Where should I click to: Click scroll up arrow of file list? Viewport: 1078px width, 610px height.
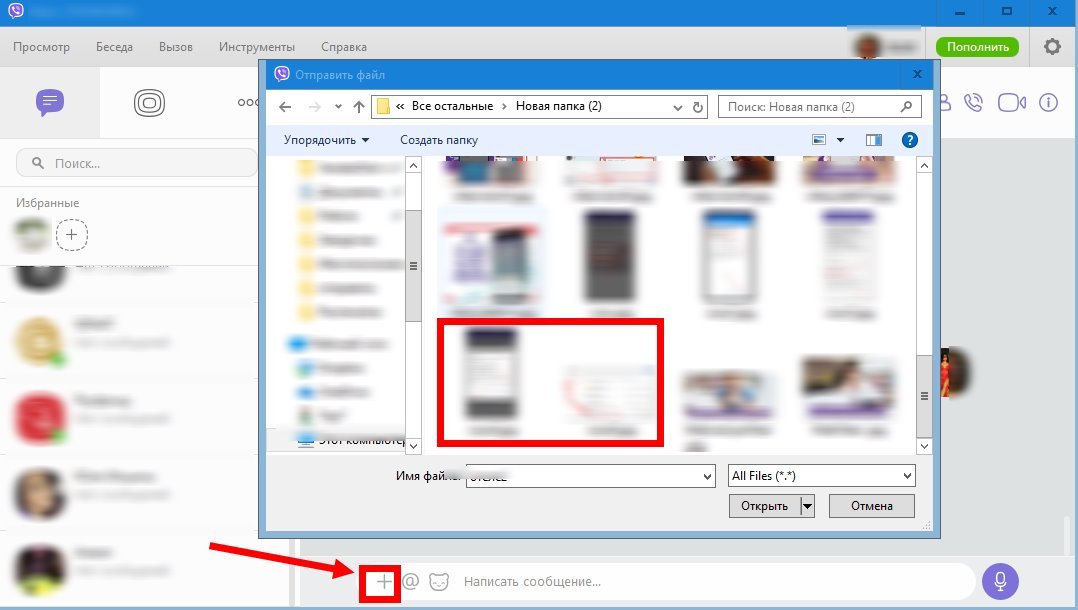pos(924,166)
